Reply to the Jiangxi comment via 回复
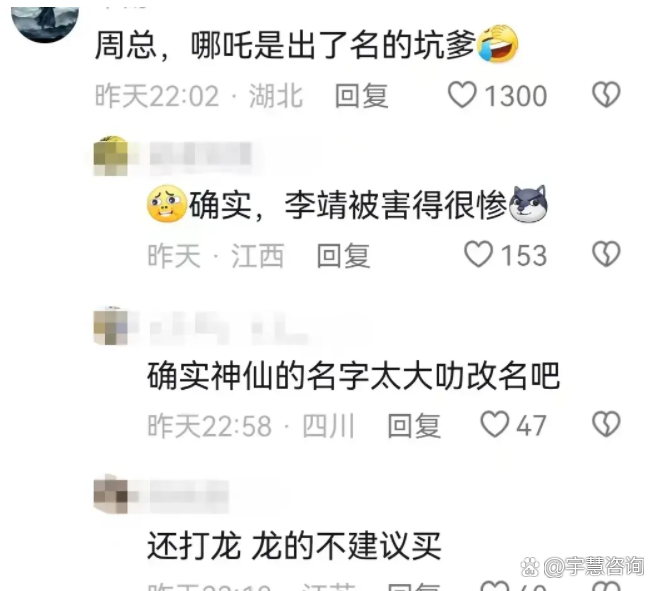 click(343, 255)
